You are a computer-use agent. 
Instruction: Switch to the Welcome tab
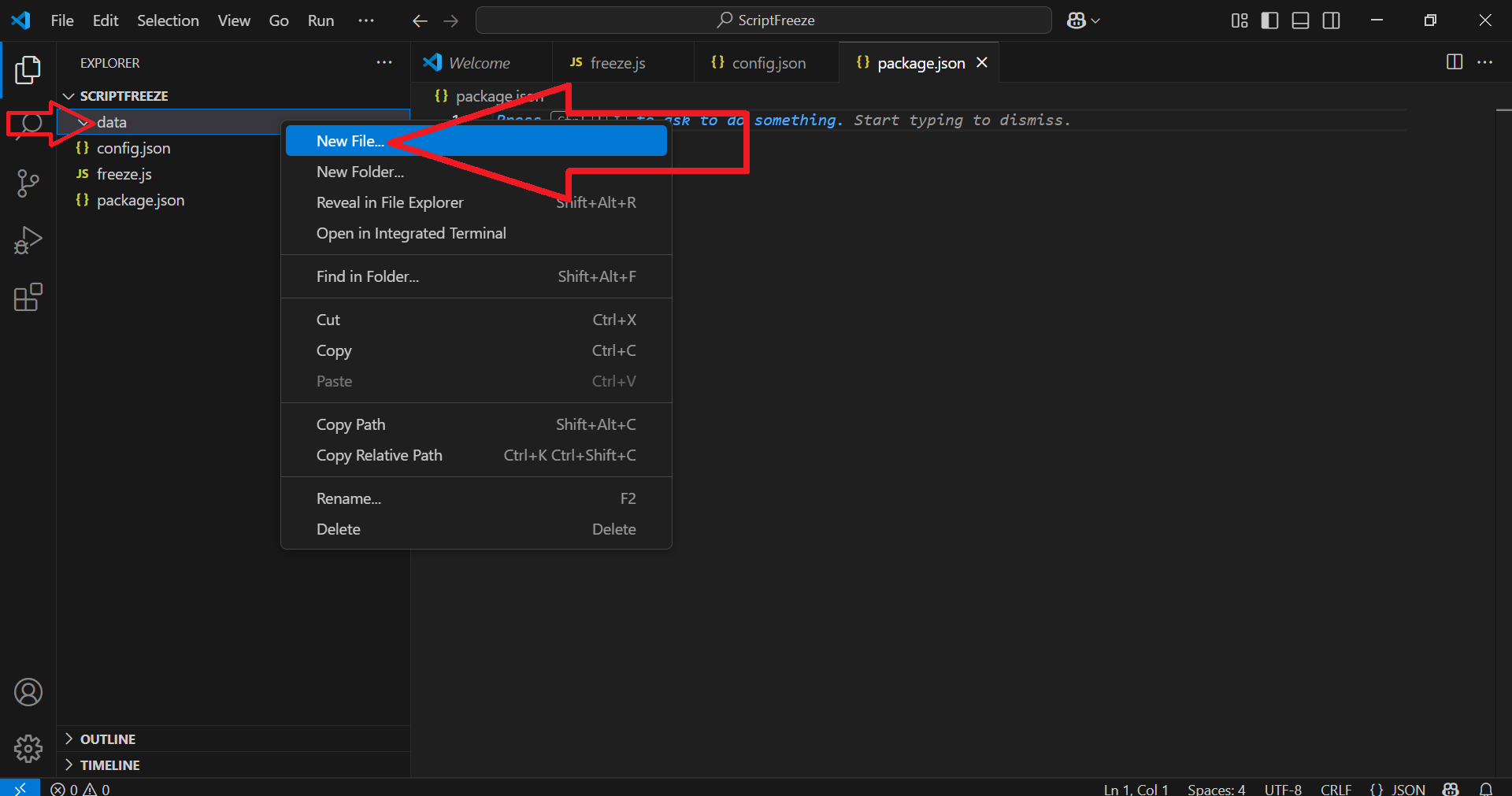click(481, 62)
